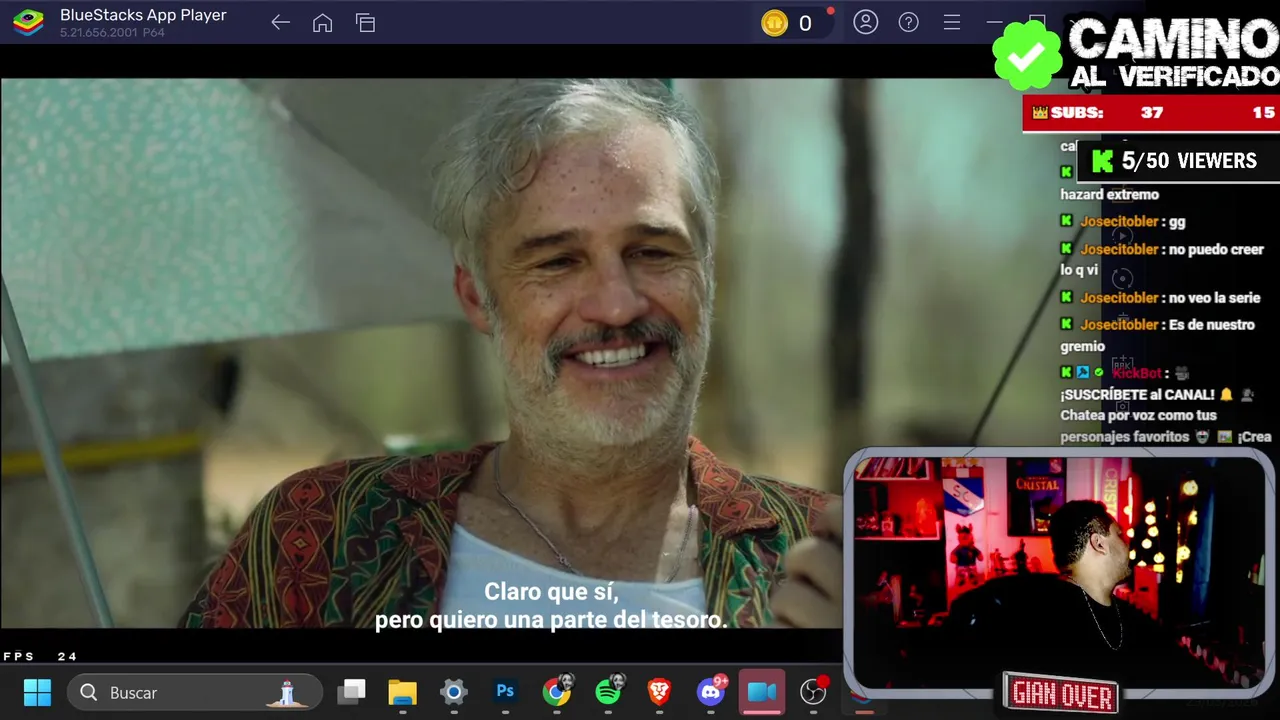This screenshot has width=1280, height=720.
Task: Click the SUBS counter bar
Action: [x=1151, y=113]
